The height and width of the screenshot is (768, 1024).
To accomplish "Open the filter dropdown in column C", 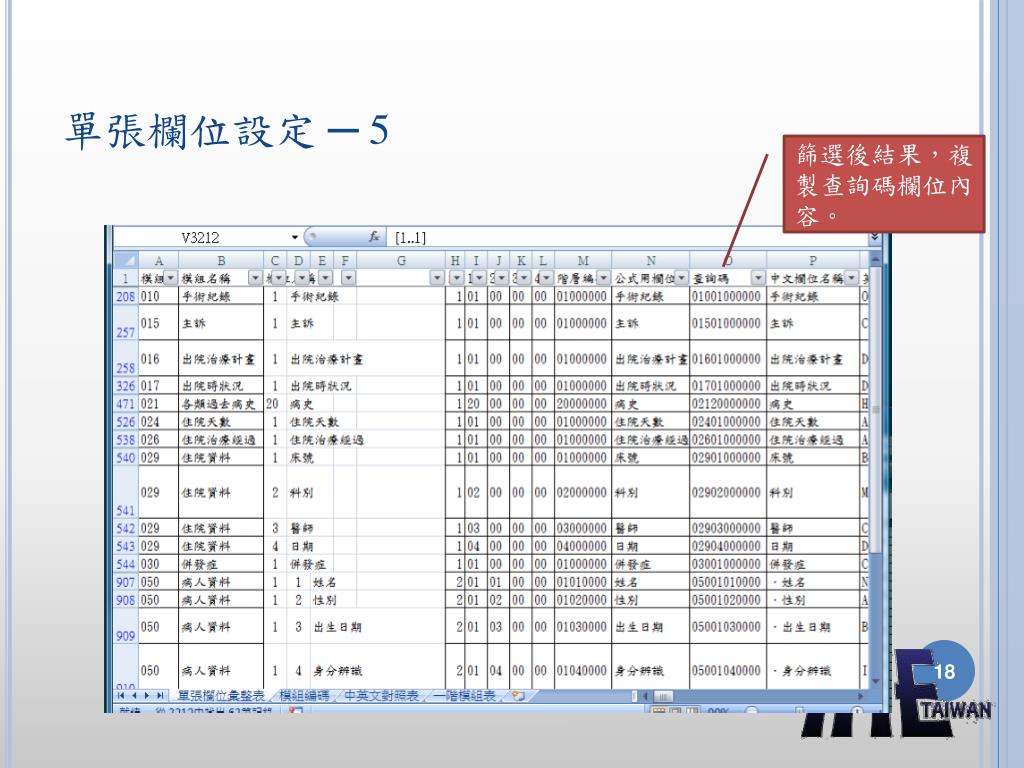I will (x=279, y=278).
